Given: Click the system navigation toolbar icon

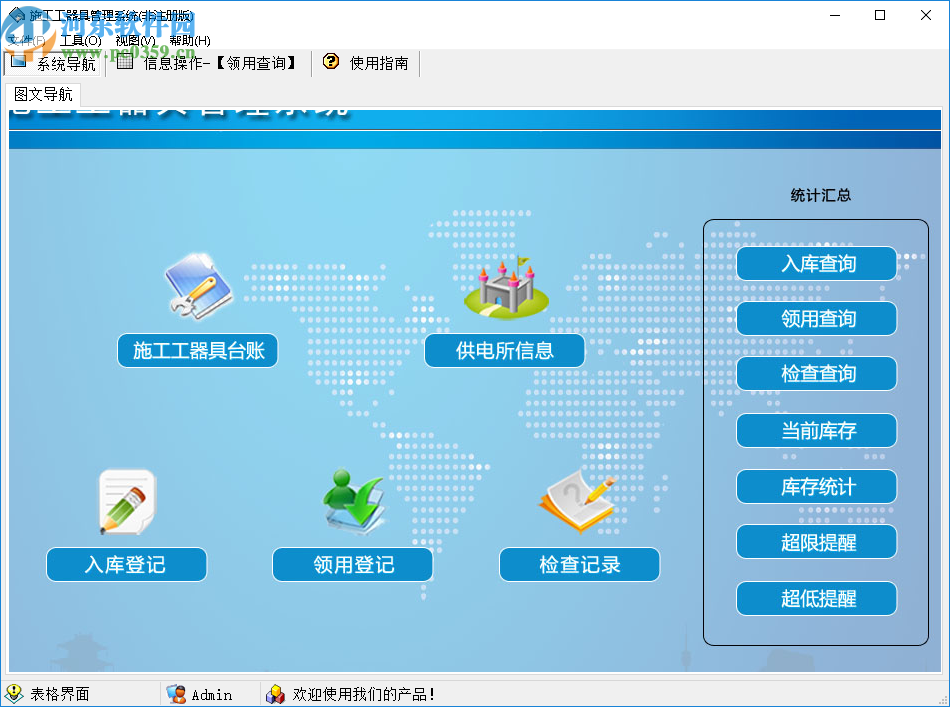Looking at the screenshot, I should pos(19,61).
